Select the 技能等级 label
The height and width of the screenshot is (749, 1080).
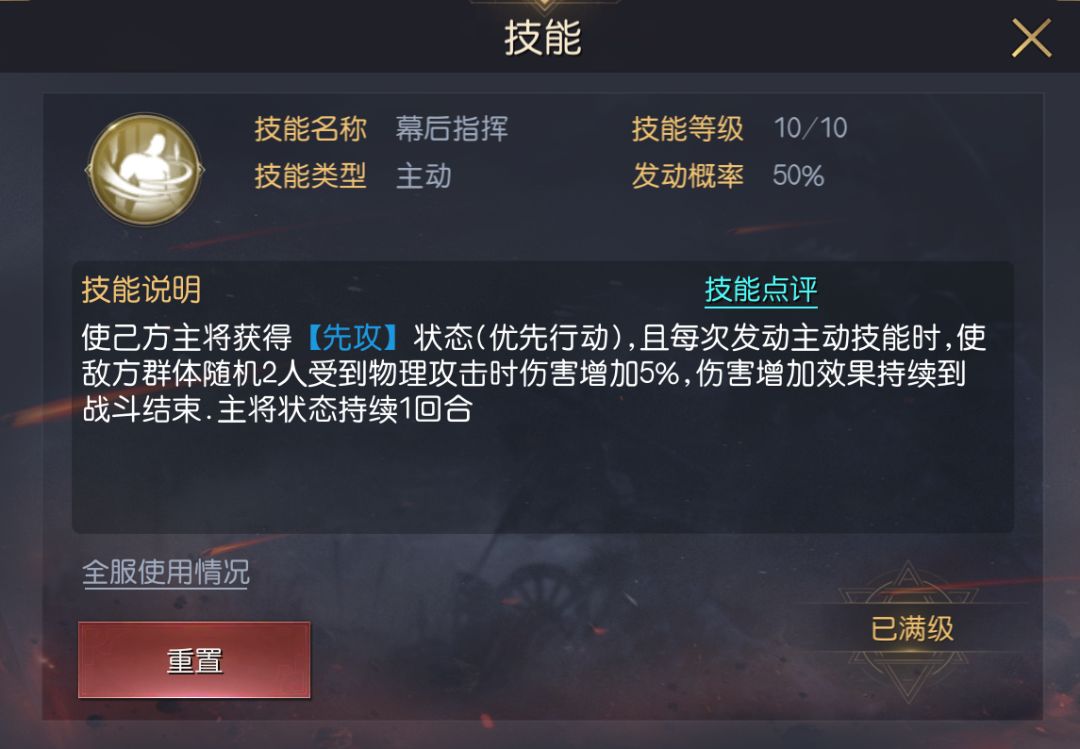687,129
